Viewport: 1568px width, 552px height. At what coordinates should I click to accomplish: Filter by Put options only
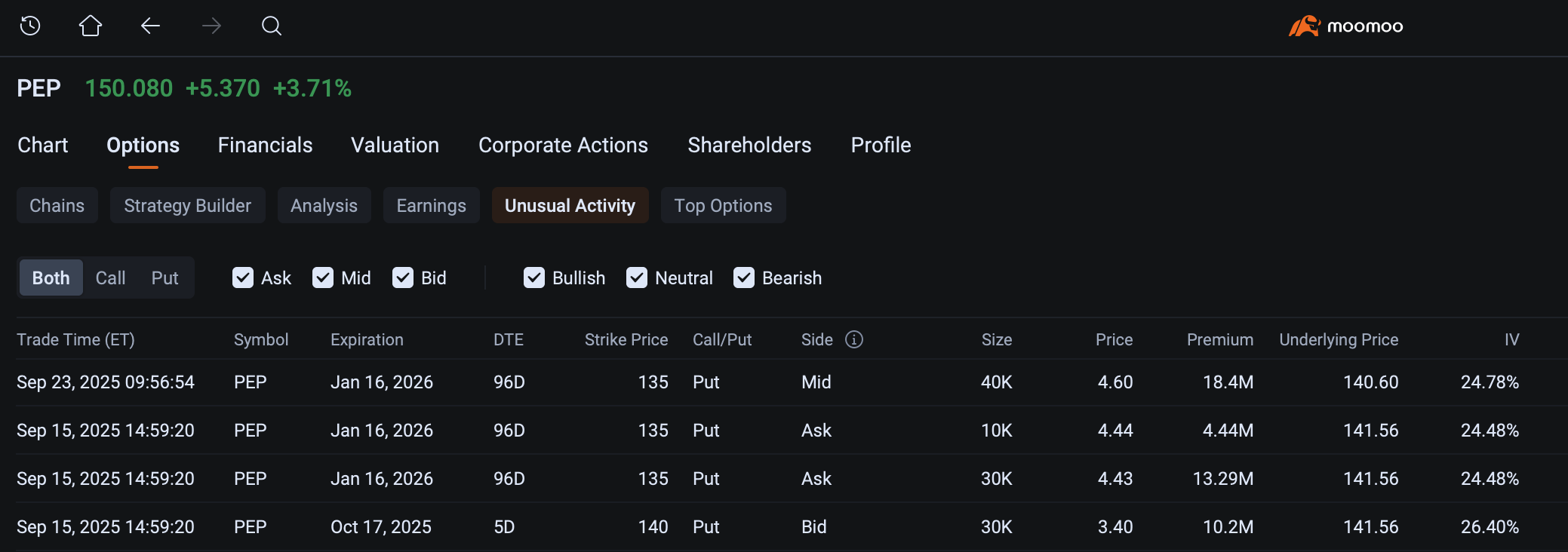click(164, 278)
